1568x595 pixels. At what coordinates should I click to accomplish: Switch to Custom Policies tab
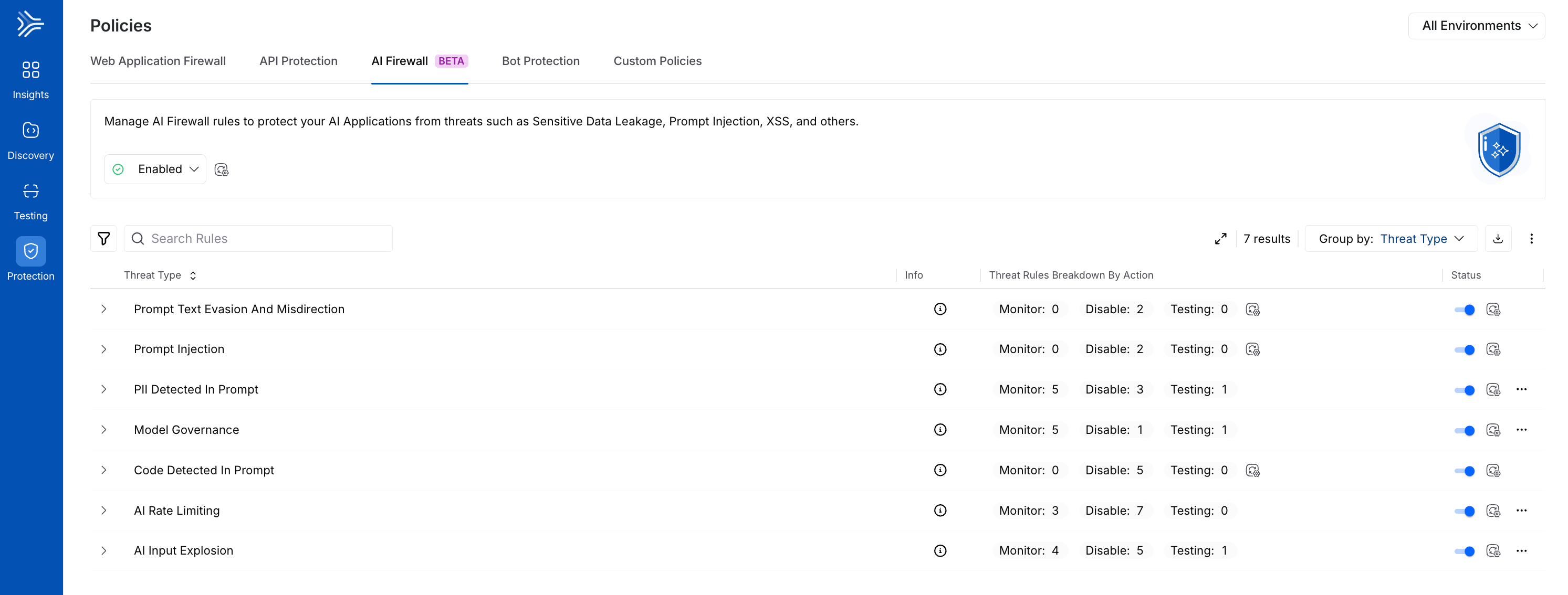point(657,61)
